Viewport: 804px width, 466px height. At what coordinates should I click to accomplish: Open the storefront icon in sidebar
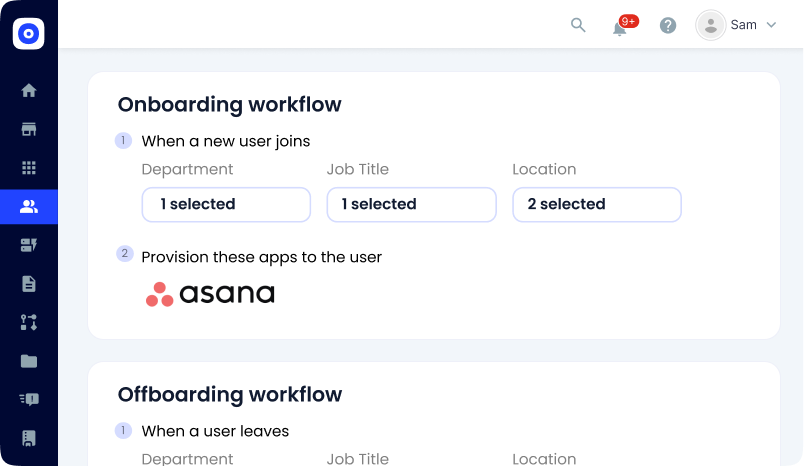29,129
